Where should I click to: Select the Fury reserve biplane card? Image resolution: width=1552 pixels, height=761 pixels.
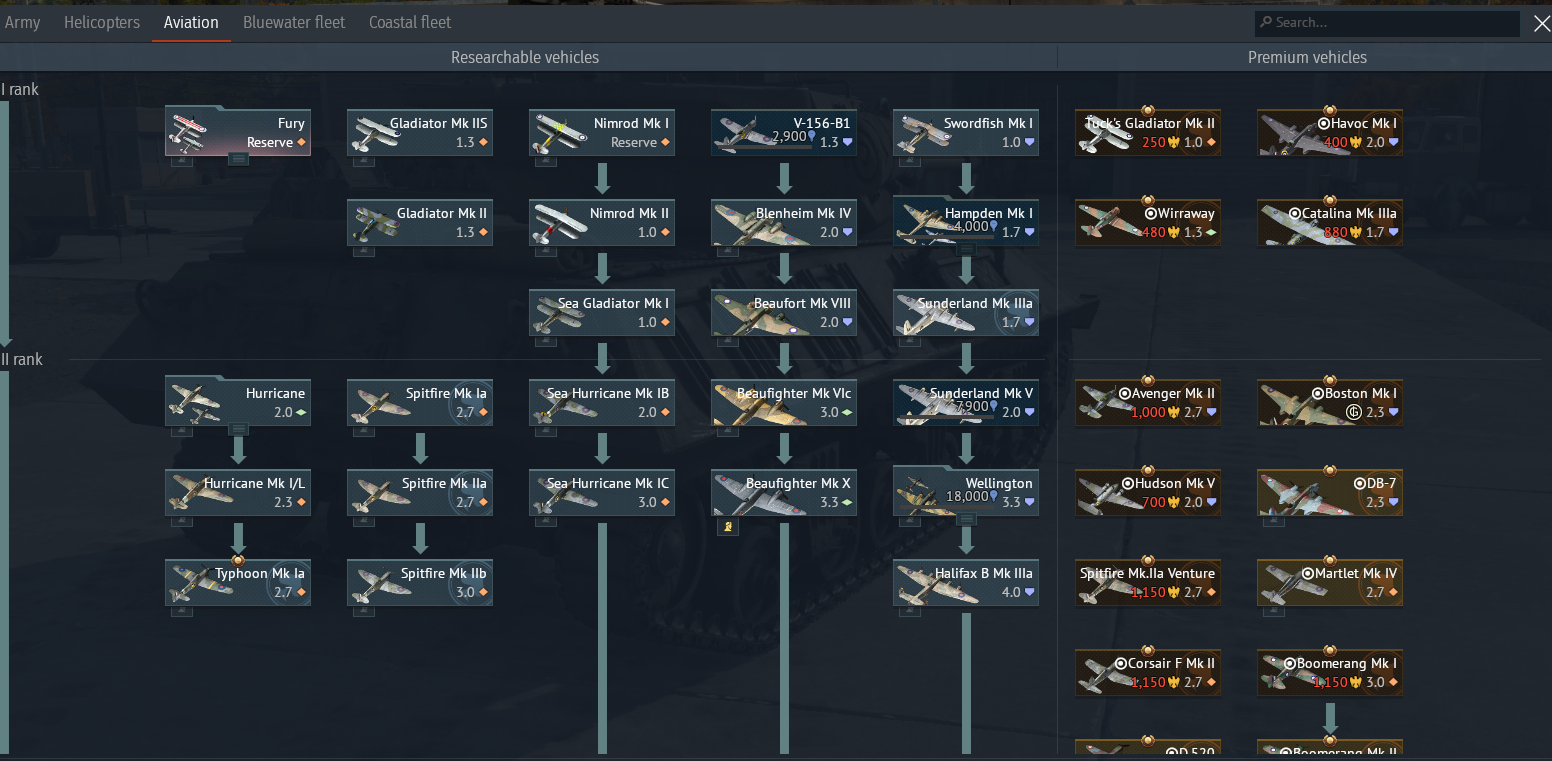[238, 133]
